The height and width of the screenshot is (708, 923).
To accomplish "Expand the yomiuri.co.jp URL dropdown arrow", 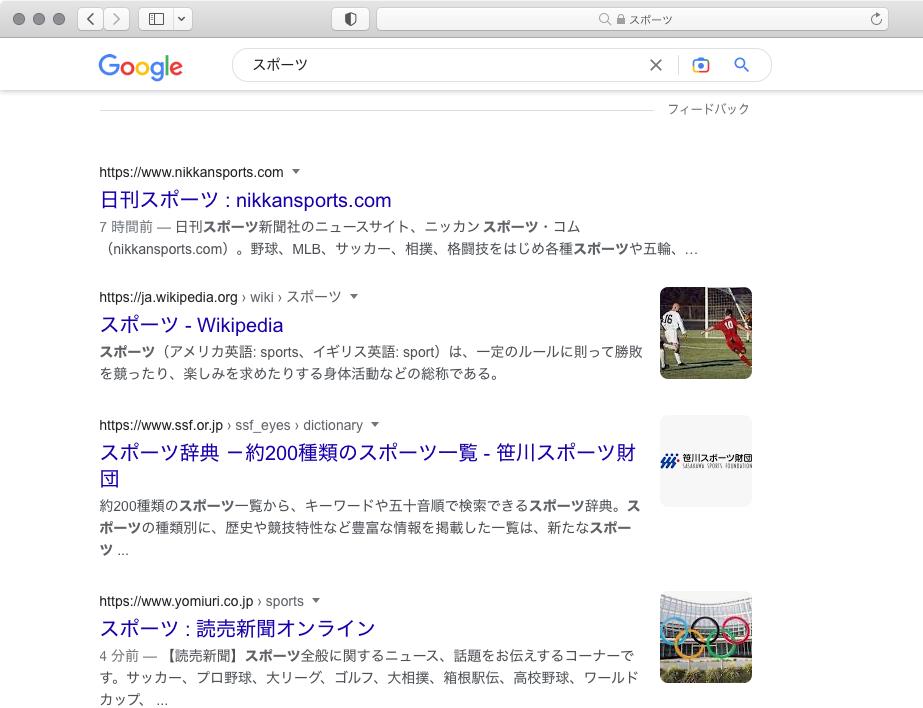I will point(316,601).
